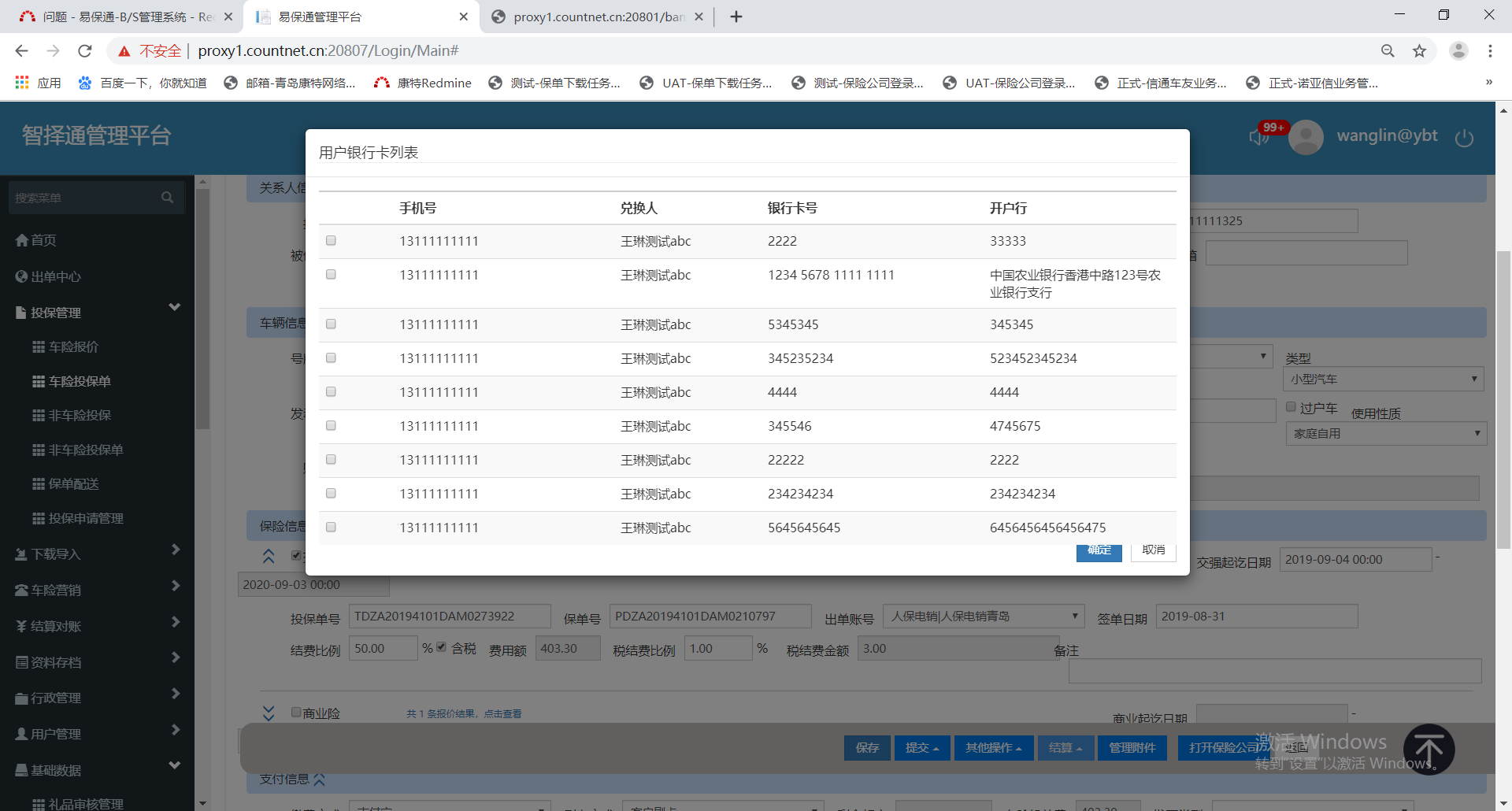Click the search magnifier in sidebar menu search
The height and width of the screenshot is (811, 1512).
coord(167,198)
